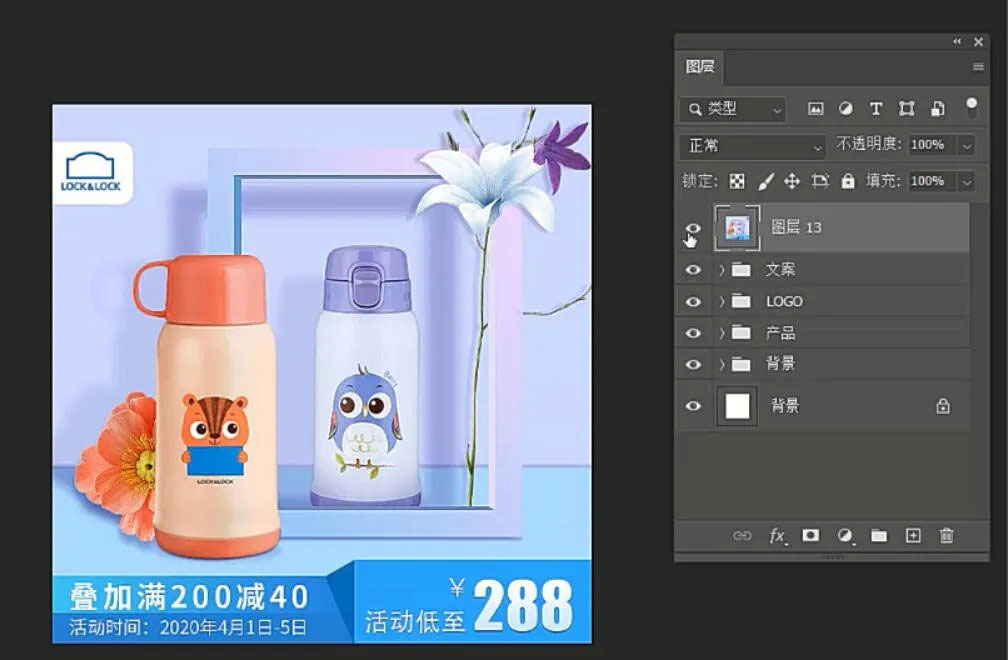1008x660 pixels.
Task: Lock position move-arrows icon
Action: click(x=792, y=181)
